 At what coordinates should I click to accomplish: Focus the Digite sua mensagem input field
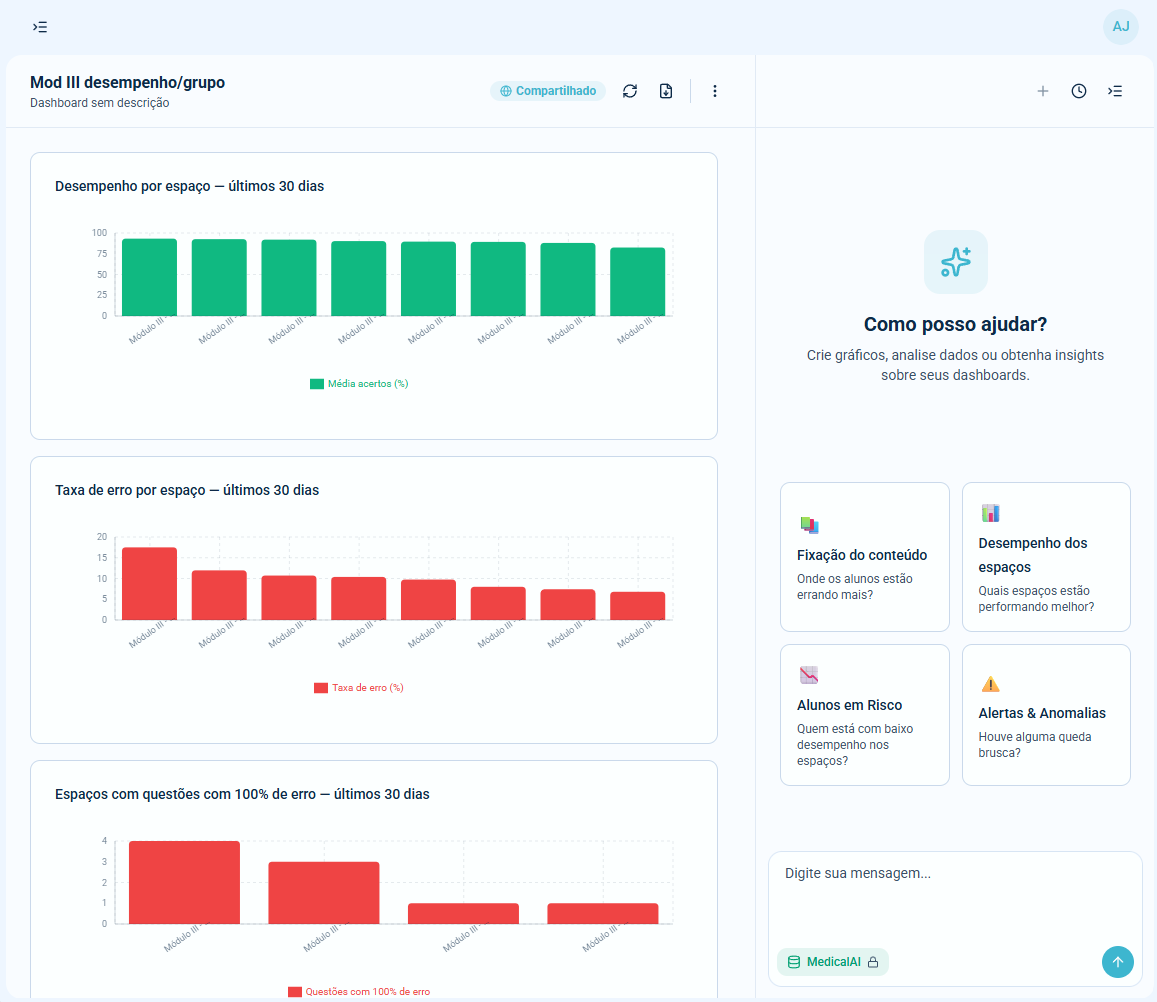point(956,897)
